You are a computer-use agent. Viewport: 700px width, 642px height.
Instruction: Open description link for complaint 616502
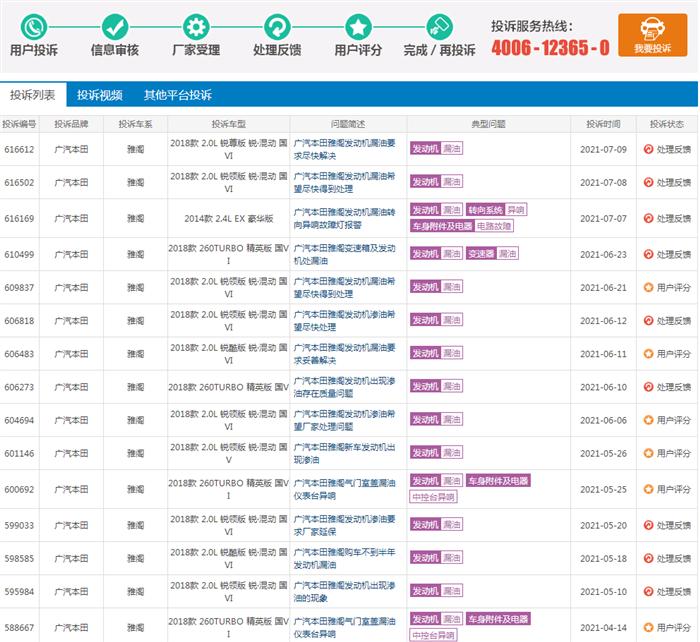click(x=344, y=182)
